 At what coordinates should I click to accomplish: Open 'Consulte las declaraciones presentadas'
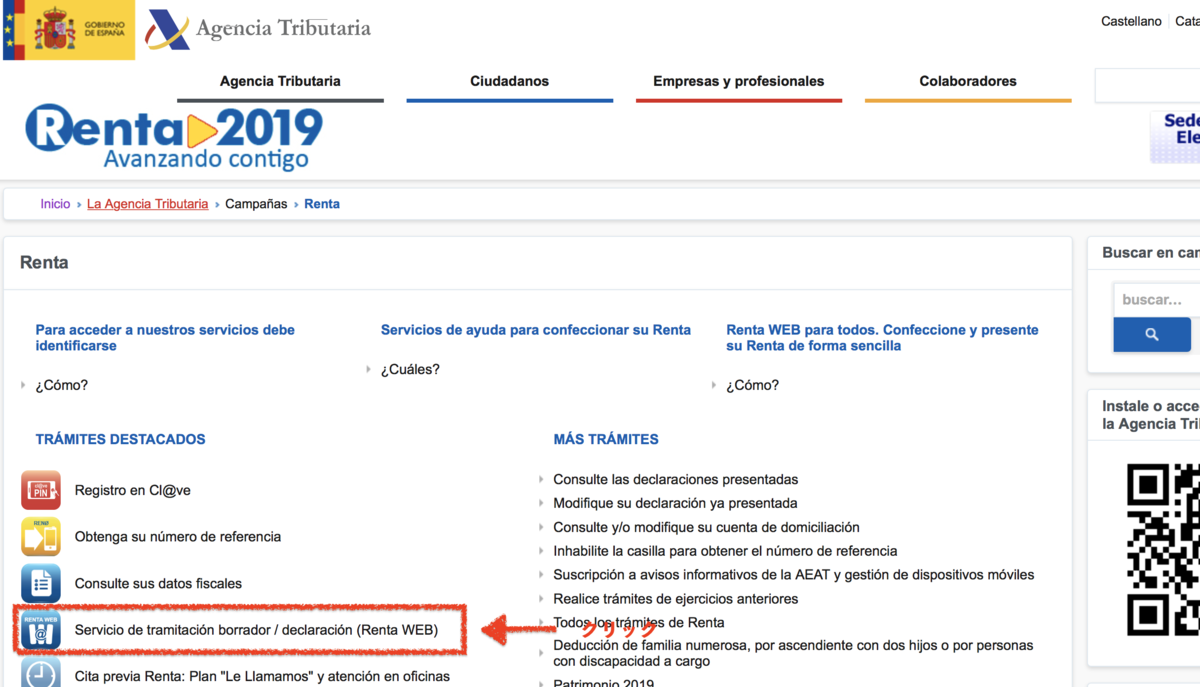click(x=676, y=479)
